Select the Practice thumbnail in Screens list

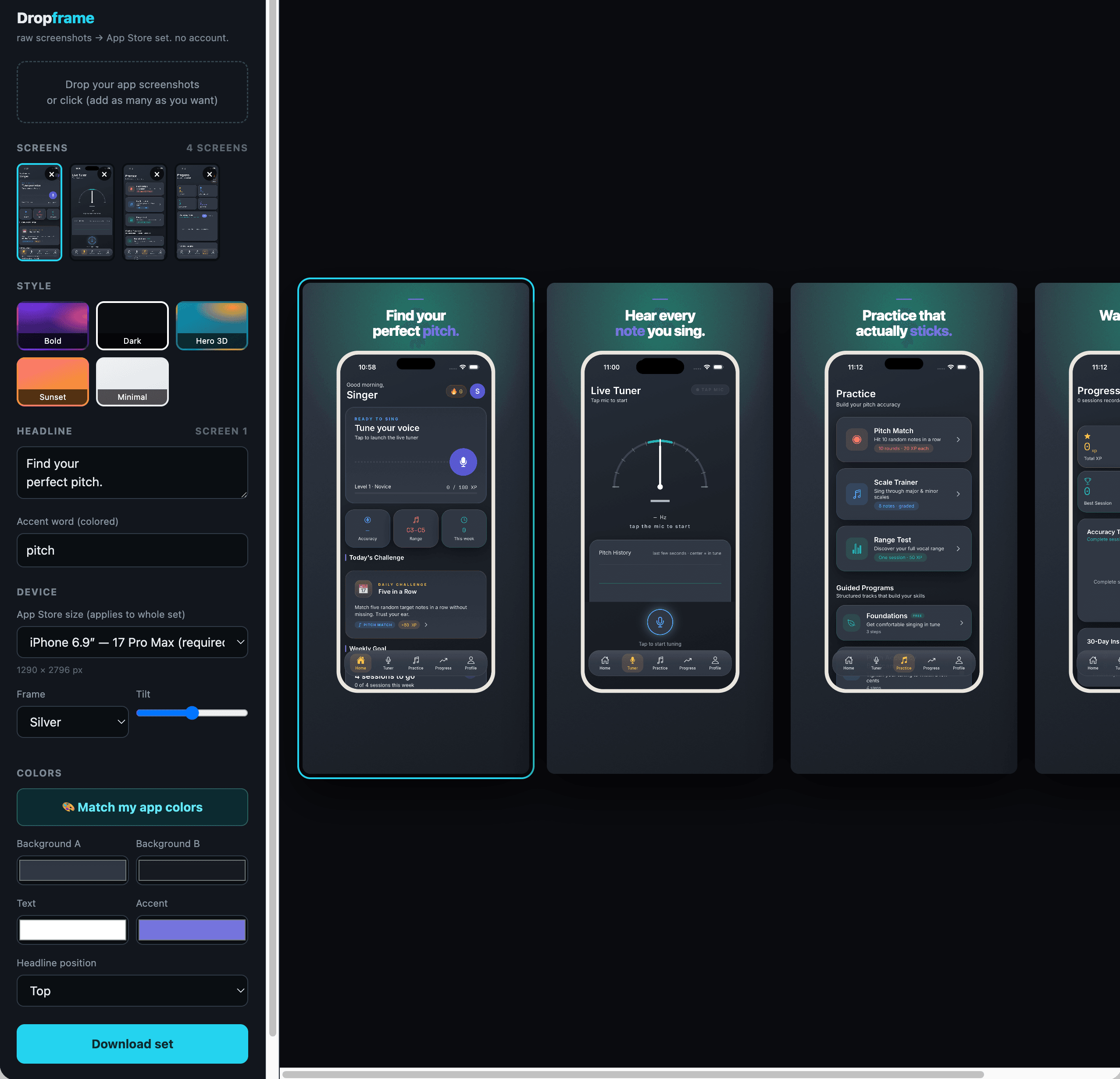tap(145, 213)
